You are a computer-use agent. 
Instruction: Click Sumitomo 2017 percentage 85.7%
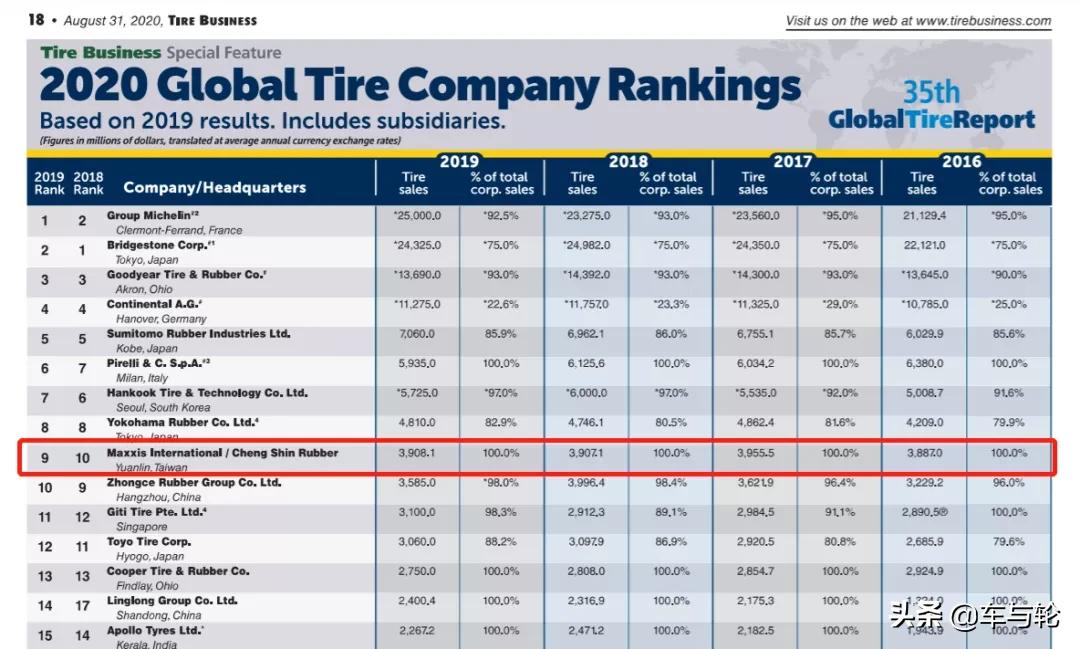840,334
